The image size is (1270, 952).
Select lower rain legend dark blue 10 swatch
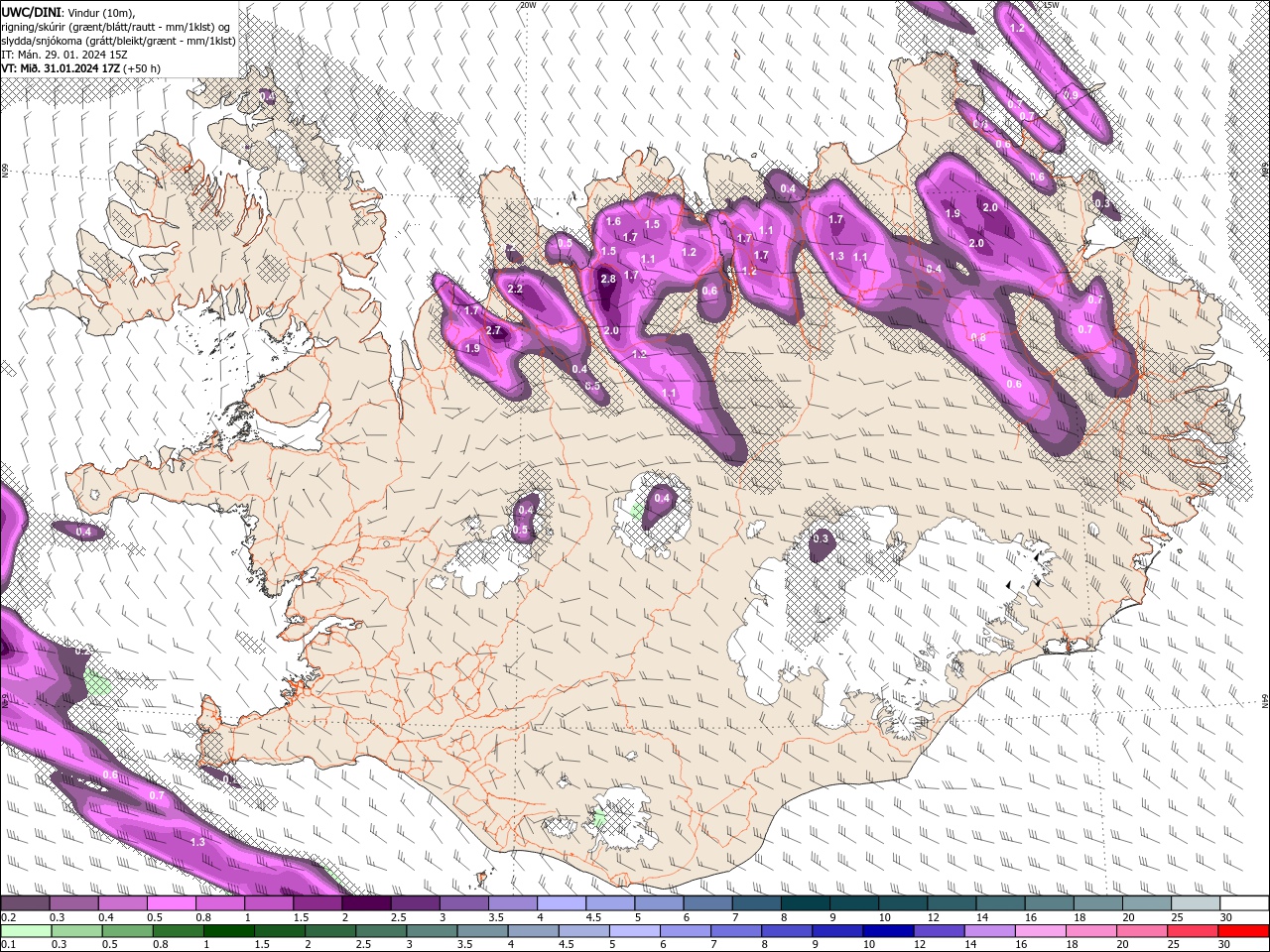coord(889,930)
